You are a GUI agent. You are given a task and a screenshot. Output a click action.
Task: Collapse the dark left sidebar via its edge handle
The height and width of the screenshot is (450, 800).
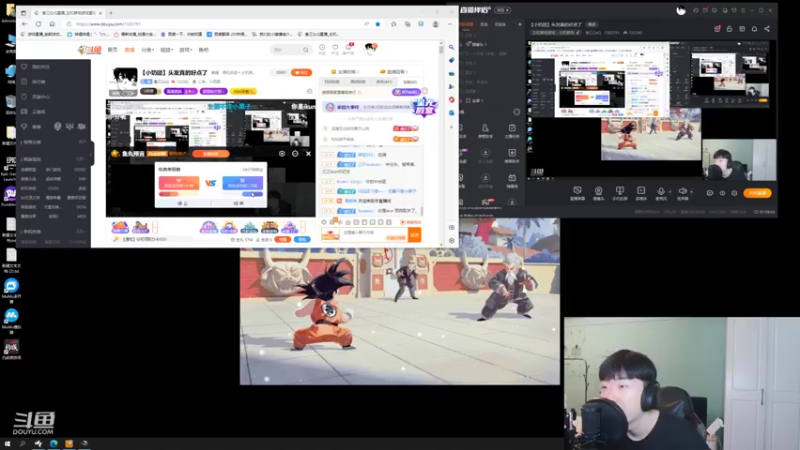pos(92,153)
